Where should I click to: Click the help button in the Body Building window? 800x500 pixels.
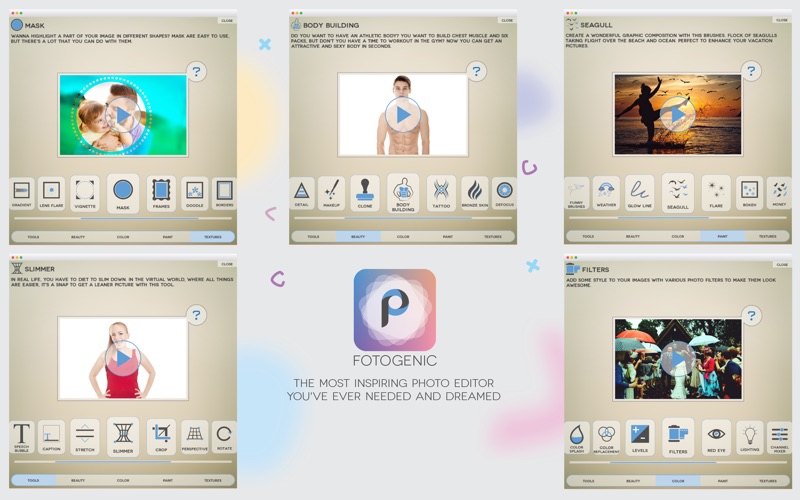pyautogui.click(x=476, y=71)
